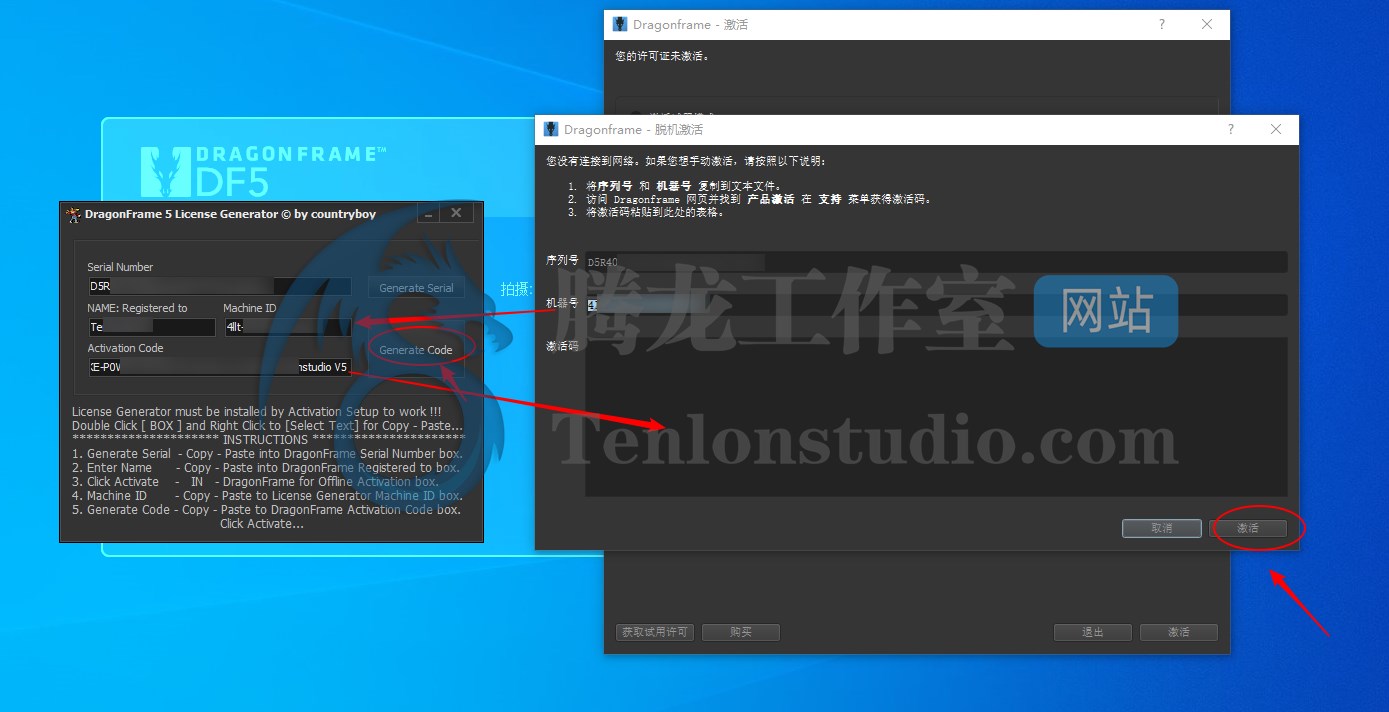Click the instruction line '1. Generate Serial'
The height and width of the screenshot is (712, 1389).
click(x=266, y=454)
